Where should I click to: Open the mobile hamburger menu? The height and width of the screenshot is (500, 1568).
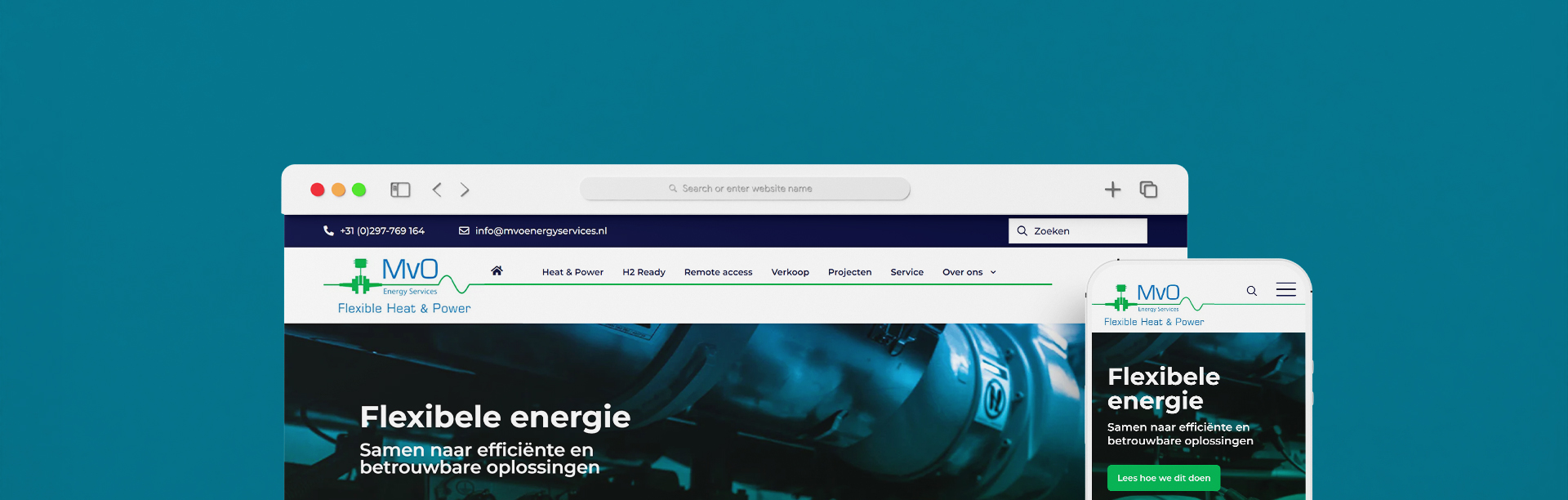pos(1285,290)
